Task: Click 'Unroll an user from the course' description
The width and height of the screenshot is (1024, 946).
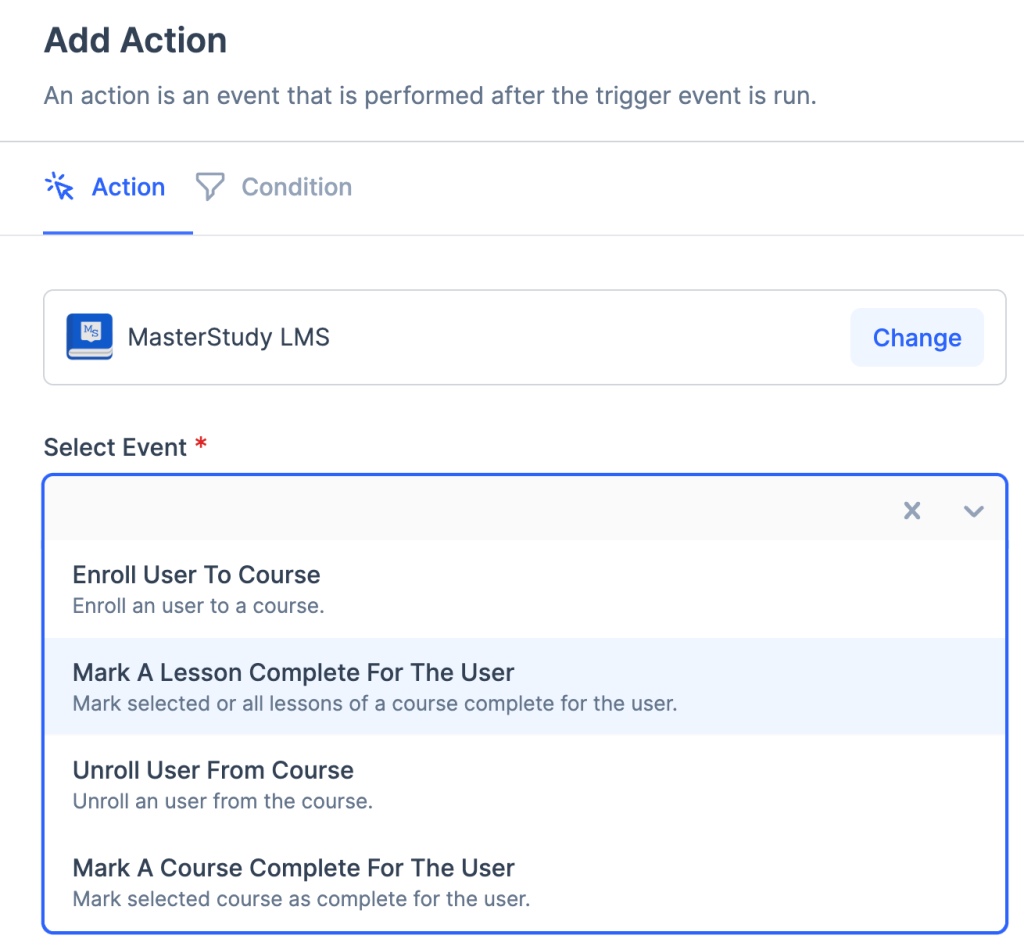Action: (x=222, y=801)
